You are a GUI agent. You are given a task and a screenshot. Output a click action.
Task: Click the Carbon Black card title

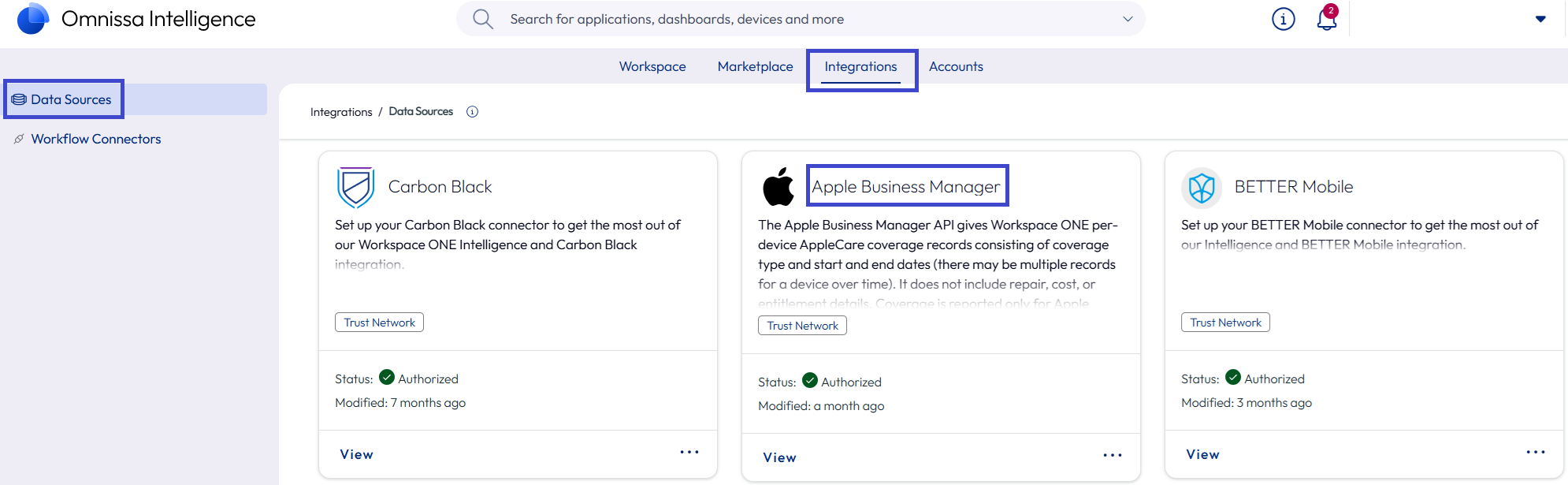click(440, 187)
